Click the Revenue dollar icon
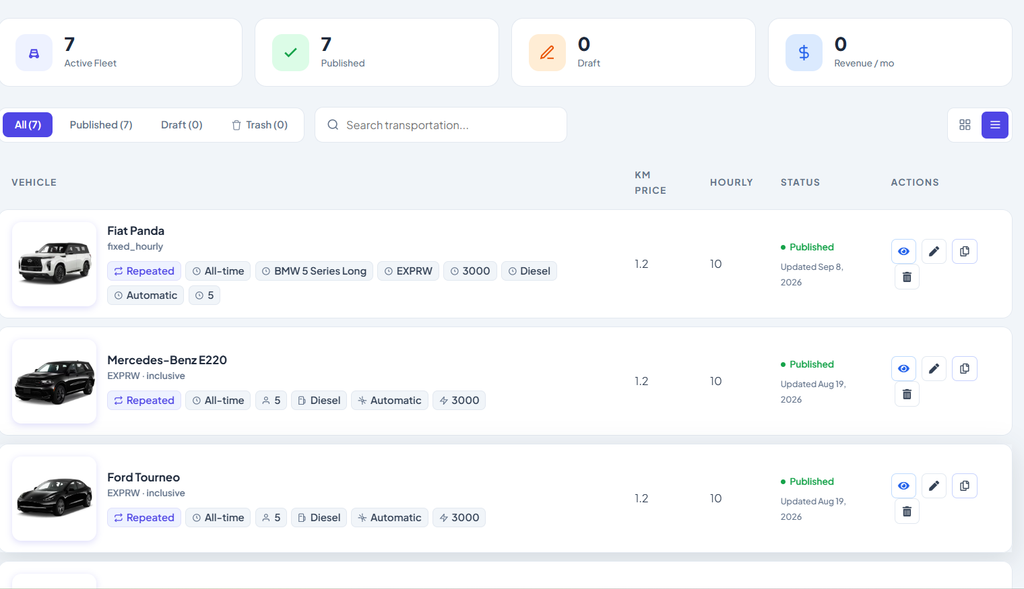This screenshot has height=589, width=1024. [x=804, y=53]
